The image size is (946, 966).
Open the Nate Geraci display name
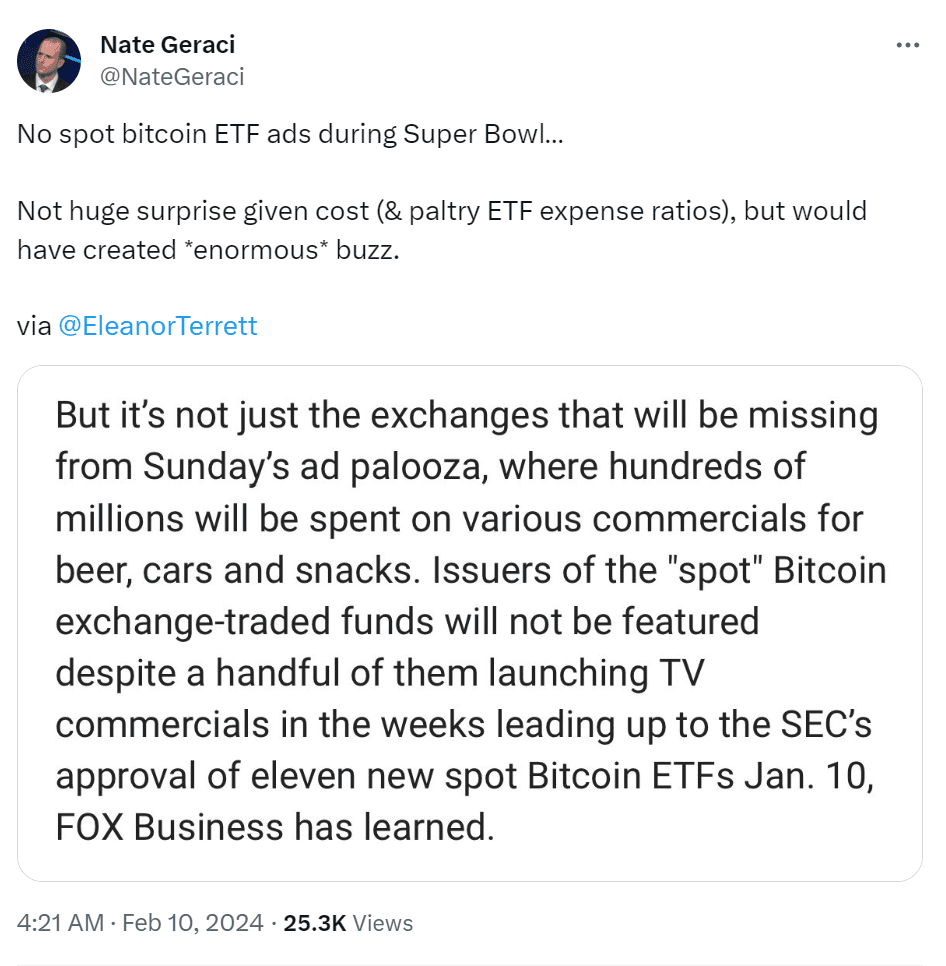tap(168, 45)
